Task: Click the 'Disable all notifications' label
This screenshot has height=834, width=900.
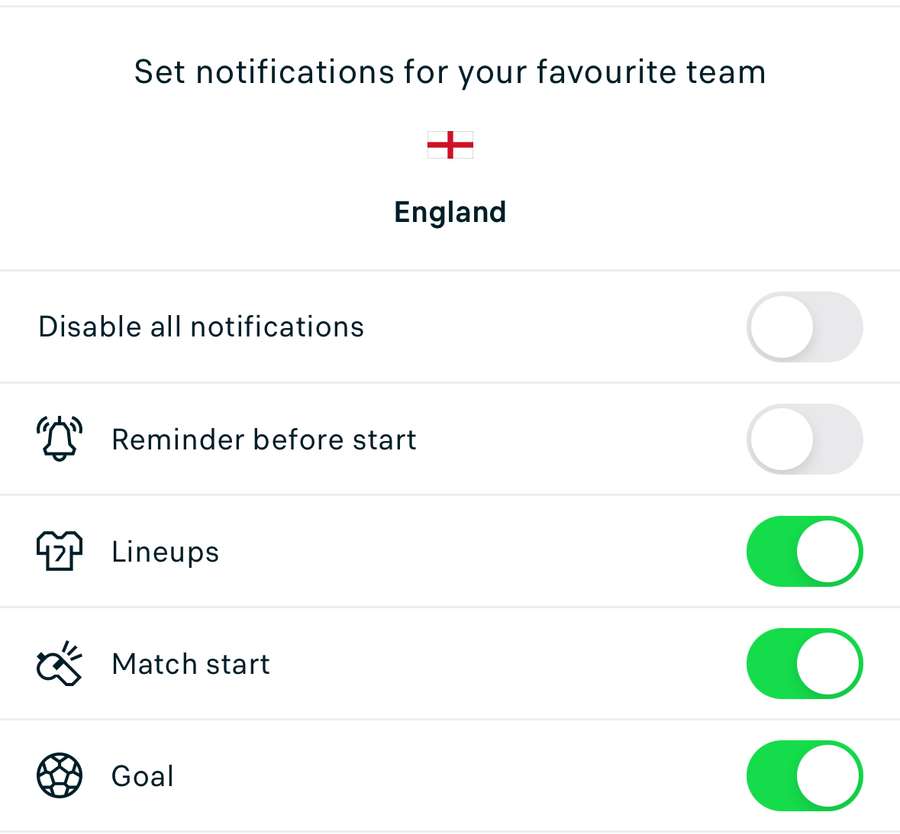Action: pos(201,327)
